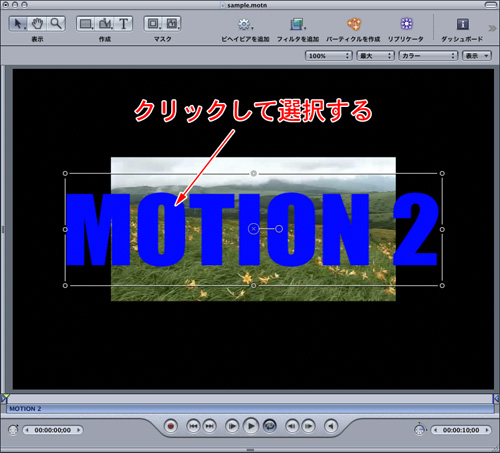Image resolution: width=500 pixels, height=453 pixels.
Task: Select the bezier mask tool
Action: tap(172, 24)
